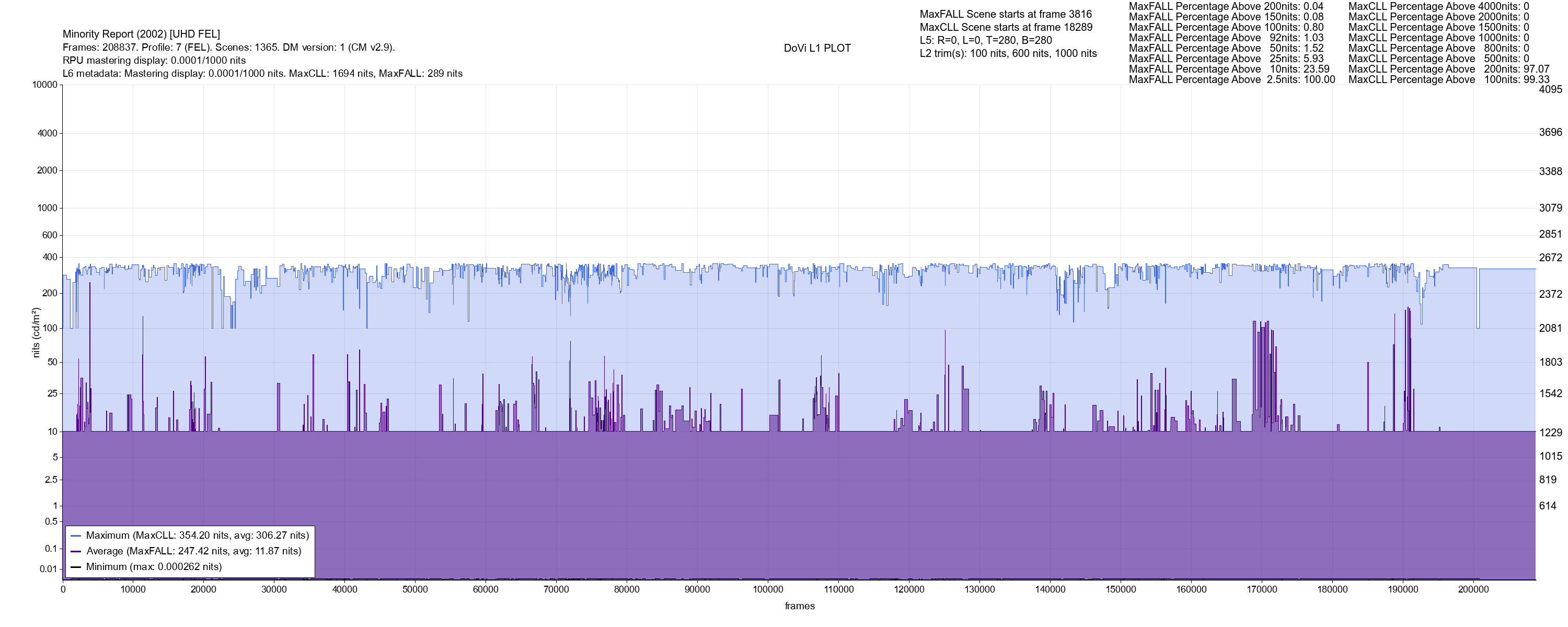Click the 'MaxFALL Scene starts at frame 3816' text

point(1006,14)
